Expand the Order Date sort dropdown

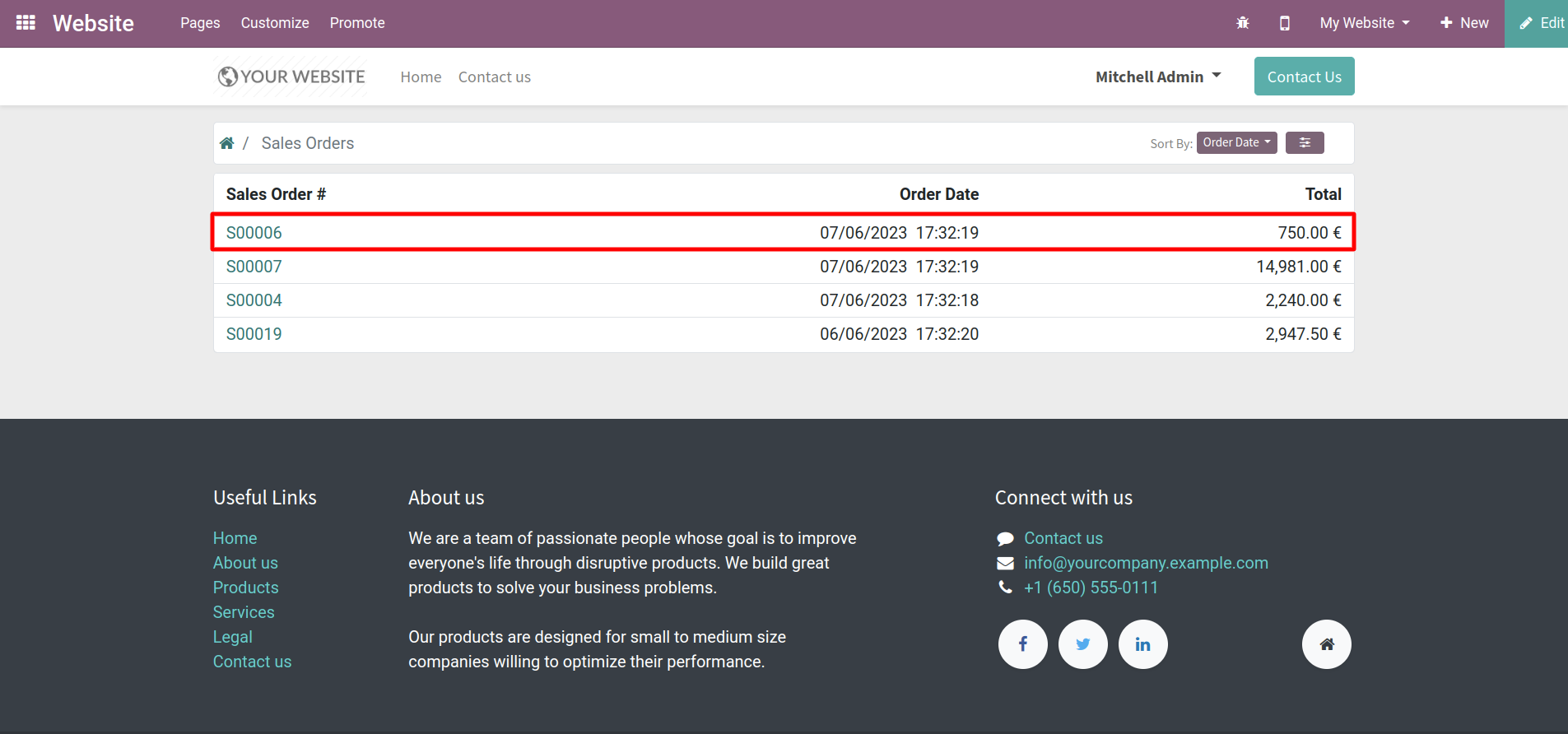tap(1236, 142)
